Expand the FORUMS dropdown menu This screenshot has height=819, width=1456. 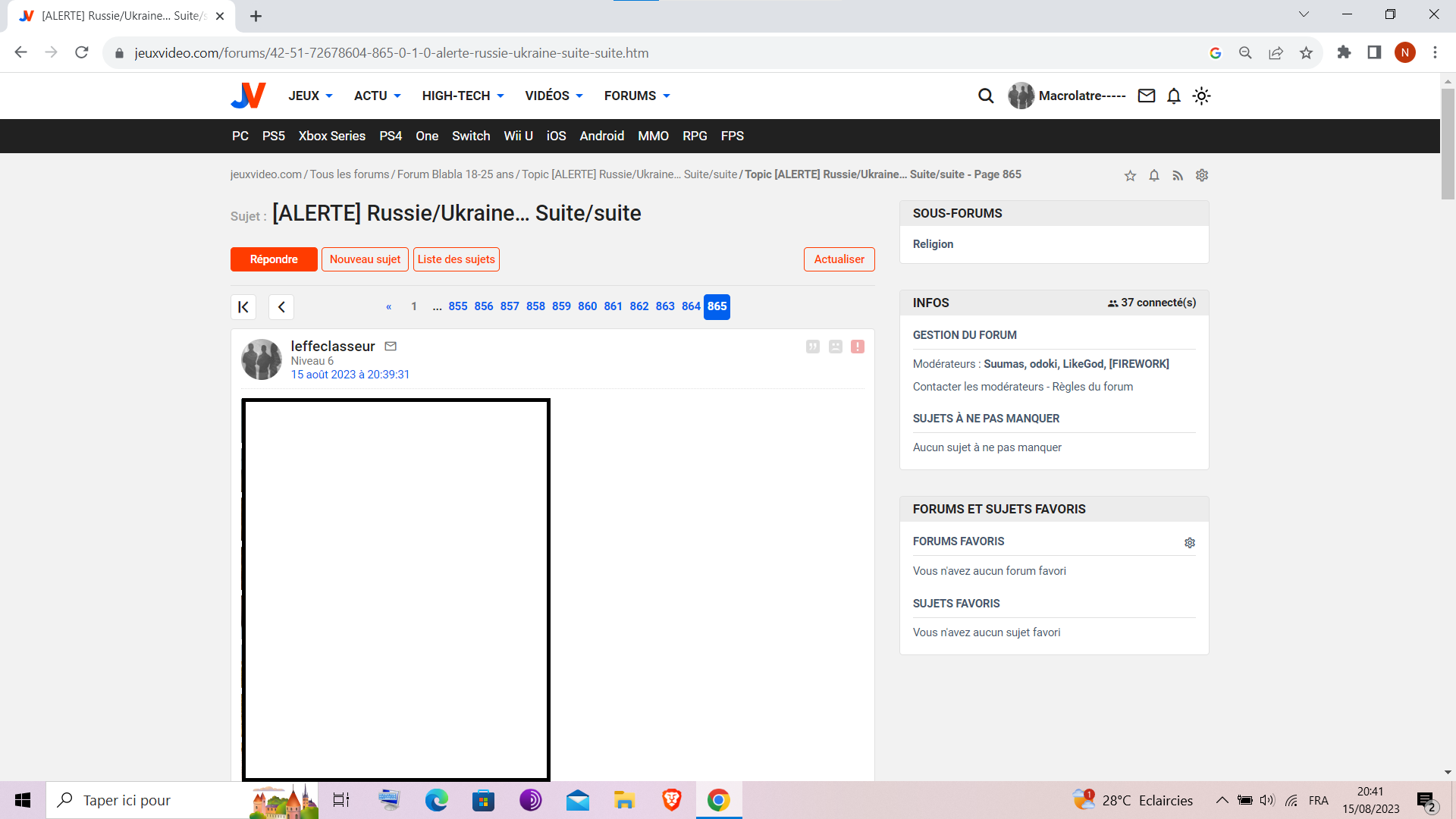pyautogui.click(x=637, y=96)
